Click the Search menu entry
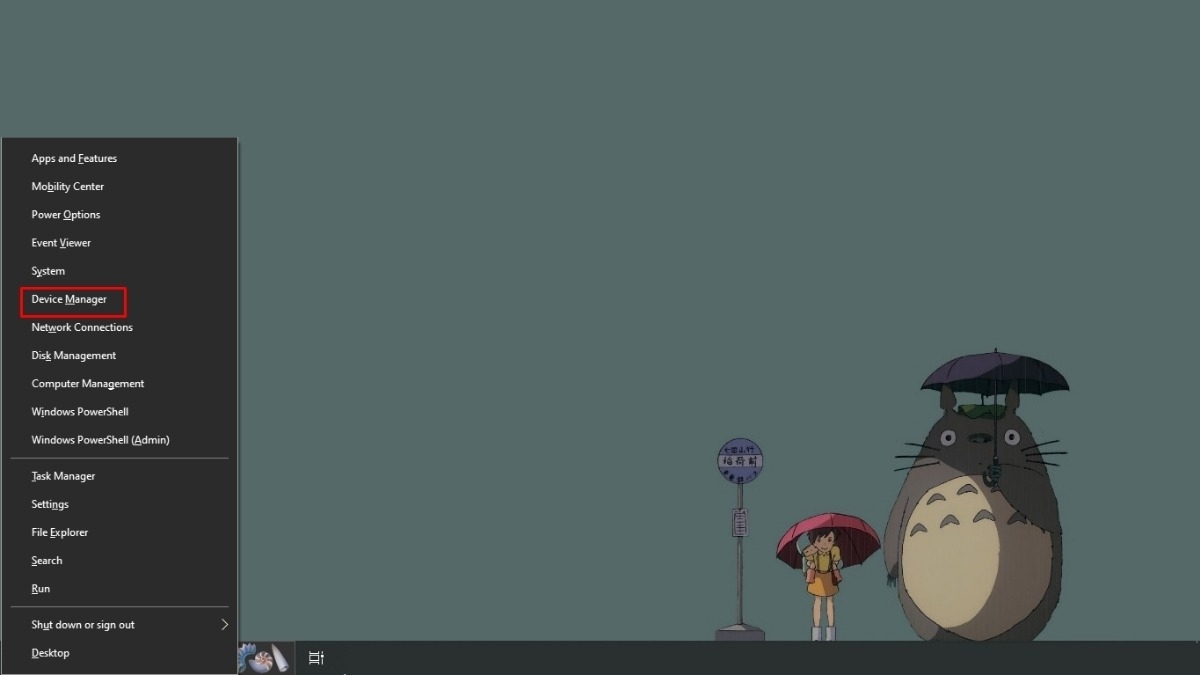1200x675 pixels. tap(47, 561)
